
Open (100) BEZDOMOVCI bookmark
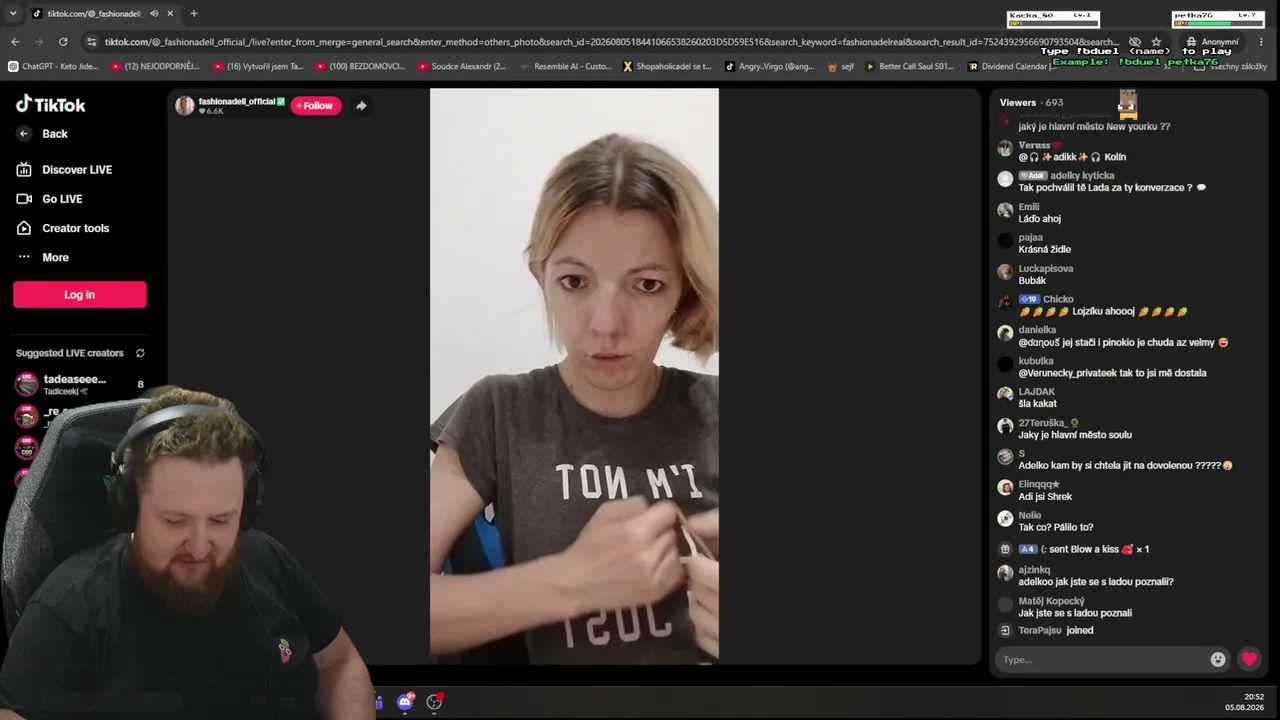point(360,67)
